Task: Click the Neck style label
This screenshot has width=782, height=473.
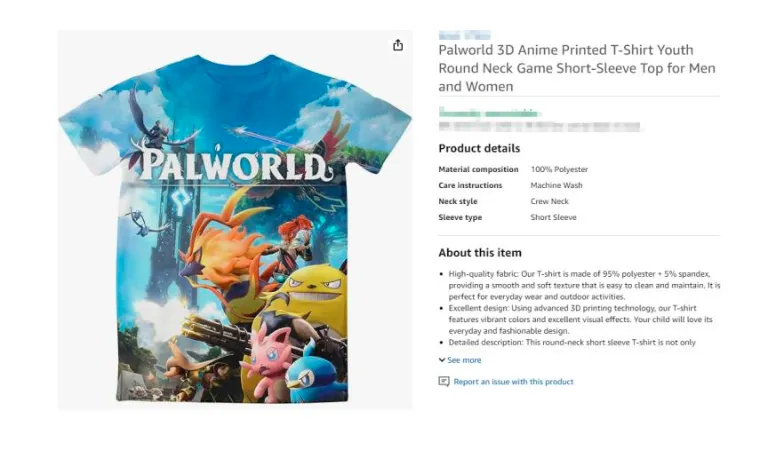Action: click(x=458, y=201)
